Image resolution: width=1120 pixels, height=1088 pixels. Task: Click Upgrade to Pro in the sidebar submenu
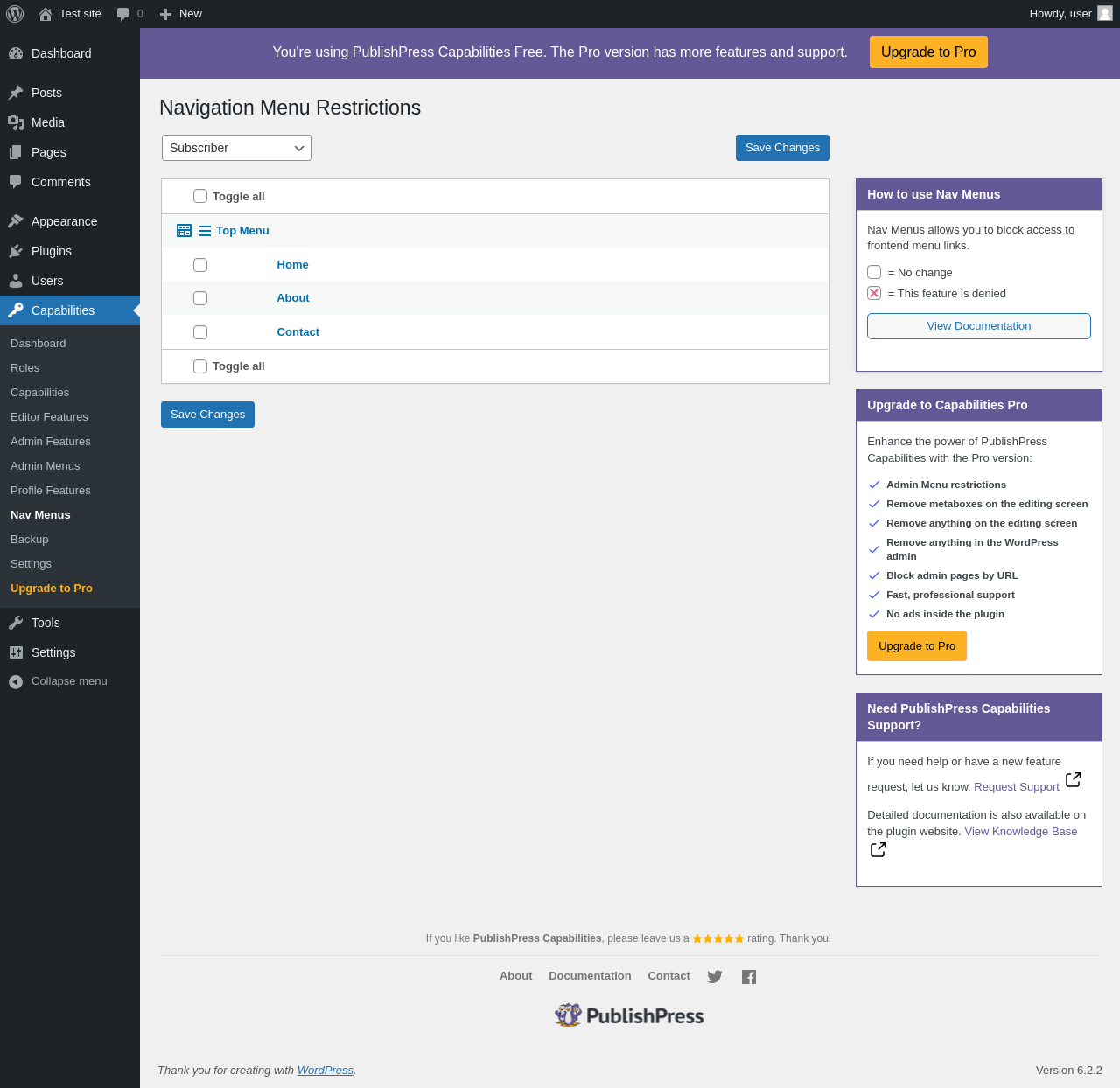coord(52,589)
